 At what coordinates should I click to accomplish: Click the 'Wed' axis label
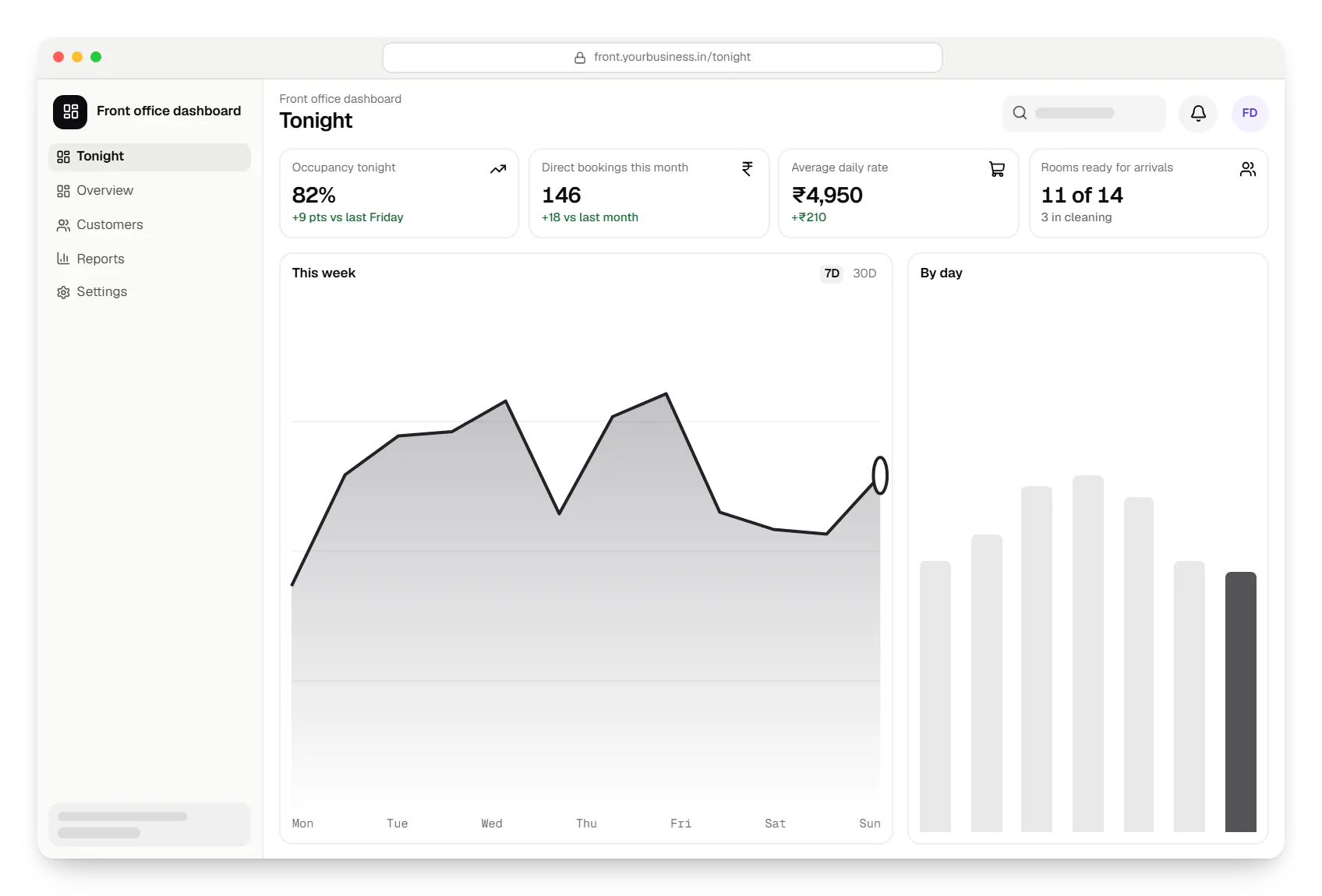(492, 824)
